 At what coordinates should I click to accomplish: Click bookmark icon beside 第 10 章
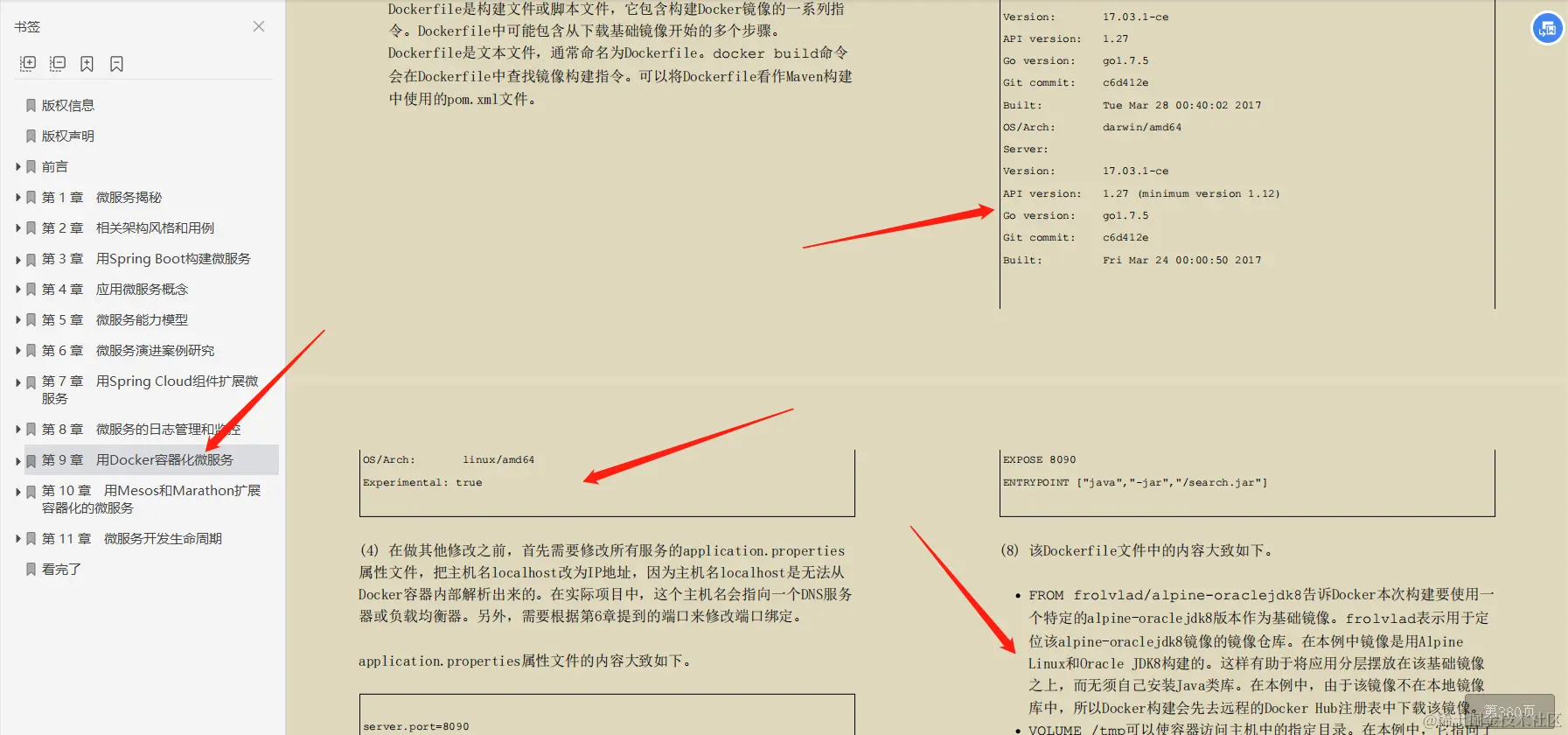pos(31,492)
